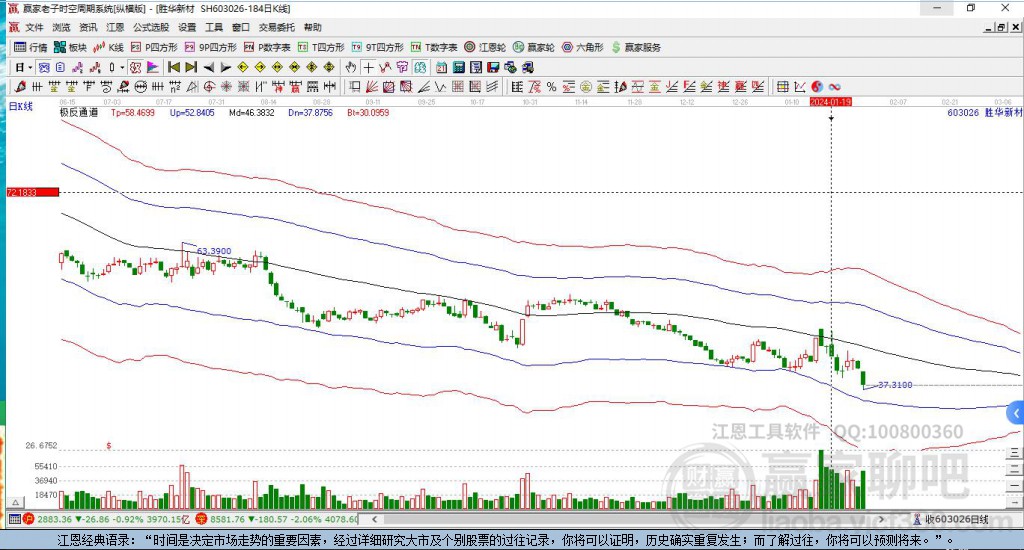
Task: Click the 603026 胜华新材 stock label
Action: [984, 112]
